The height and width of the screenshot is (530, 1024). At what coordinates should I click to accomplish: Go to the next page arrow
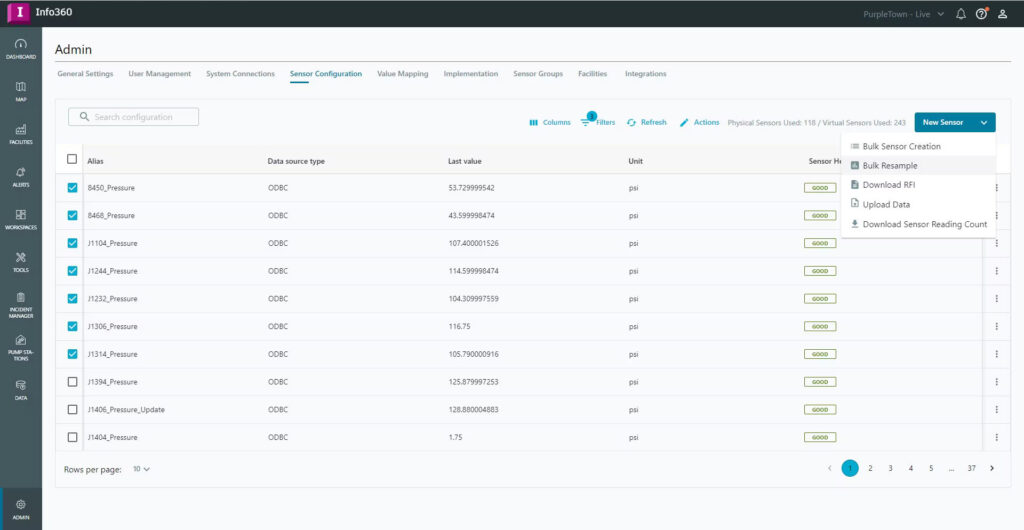point(992,468)
